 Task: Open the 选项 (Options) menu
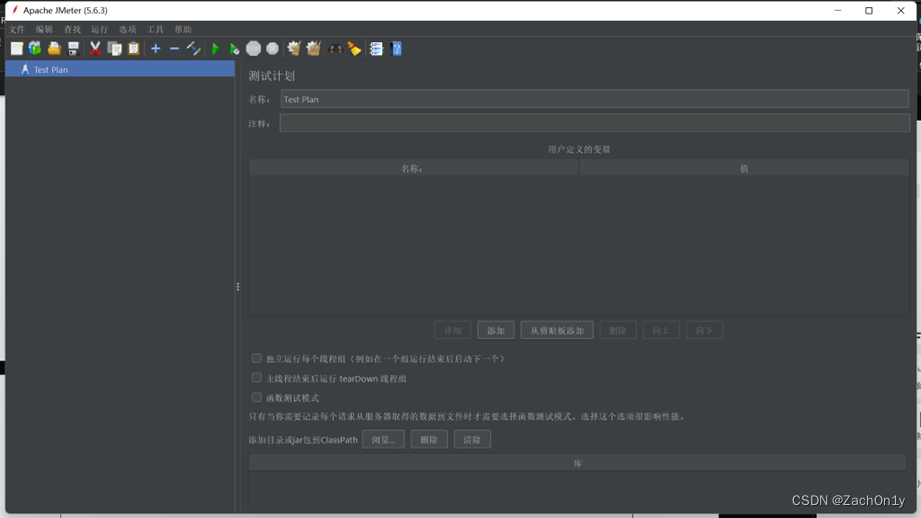coord(127,29)
